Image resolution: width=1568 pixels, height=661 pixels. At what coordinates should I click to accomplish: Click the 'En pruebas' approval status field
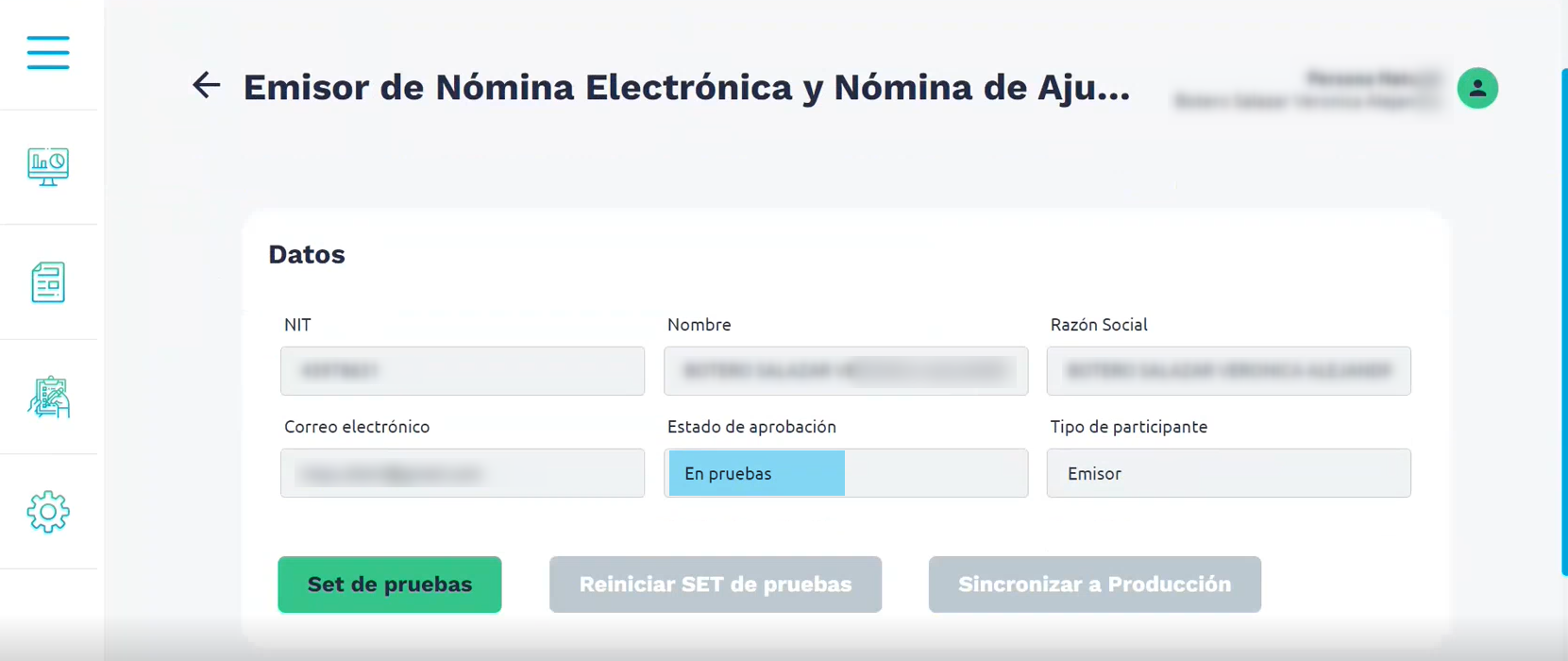coord(846,473)
